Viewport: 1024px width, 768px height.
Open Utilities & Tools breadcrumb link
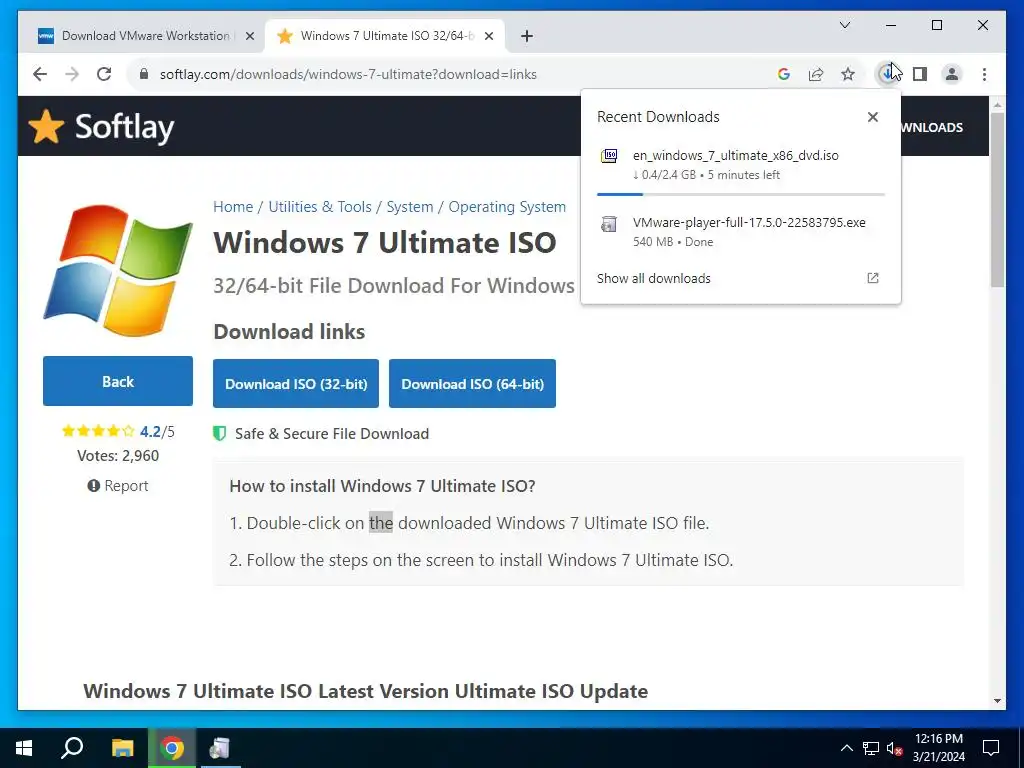(x=320, y=206)
